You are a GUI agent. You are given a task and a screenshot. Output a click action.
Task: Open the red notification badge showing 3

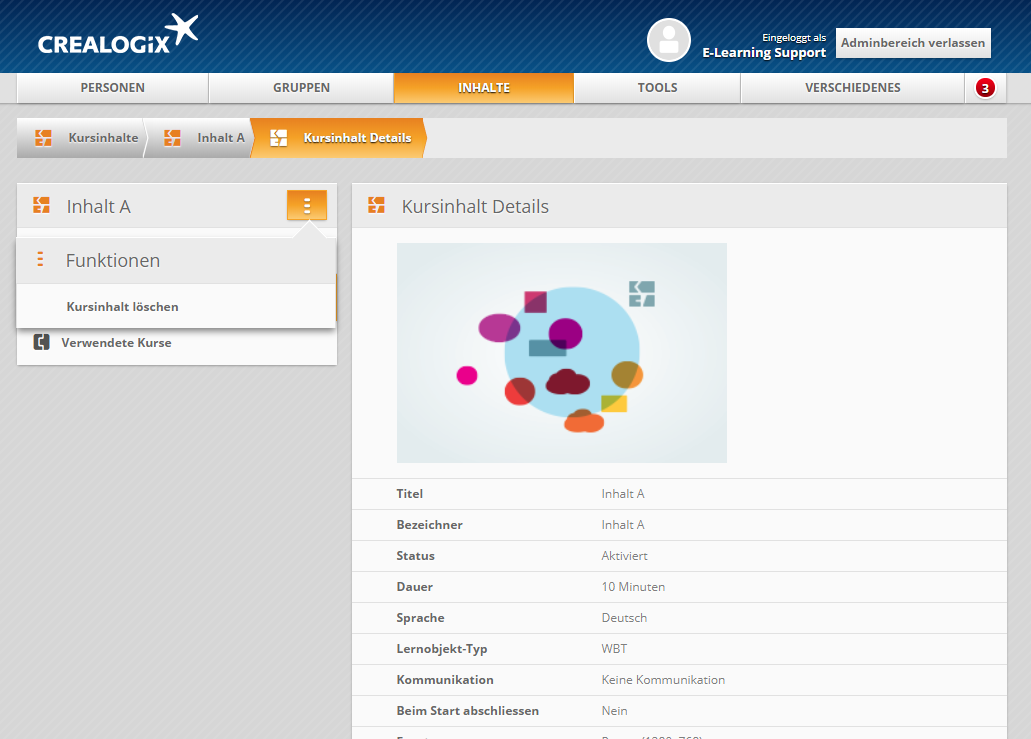(x=985, y=88)
